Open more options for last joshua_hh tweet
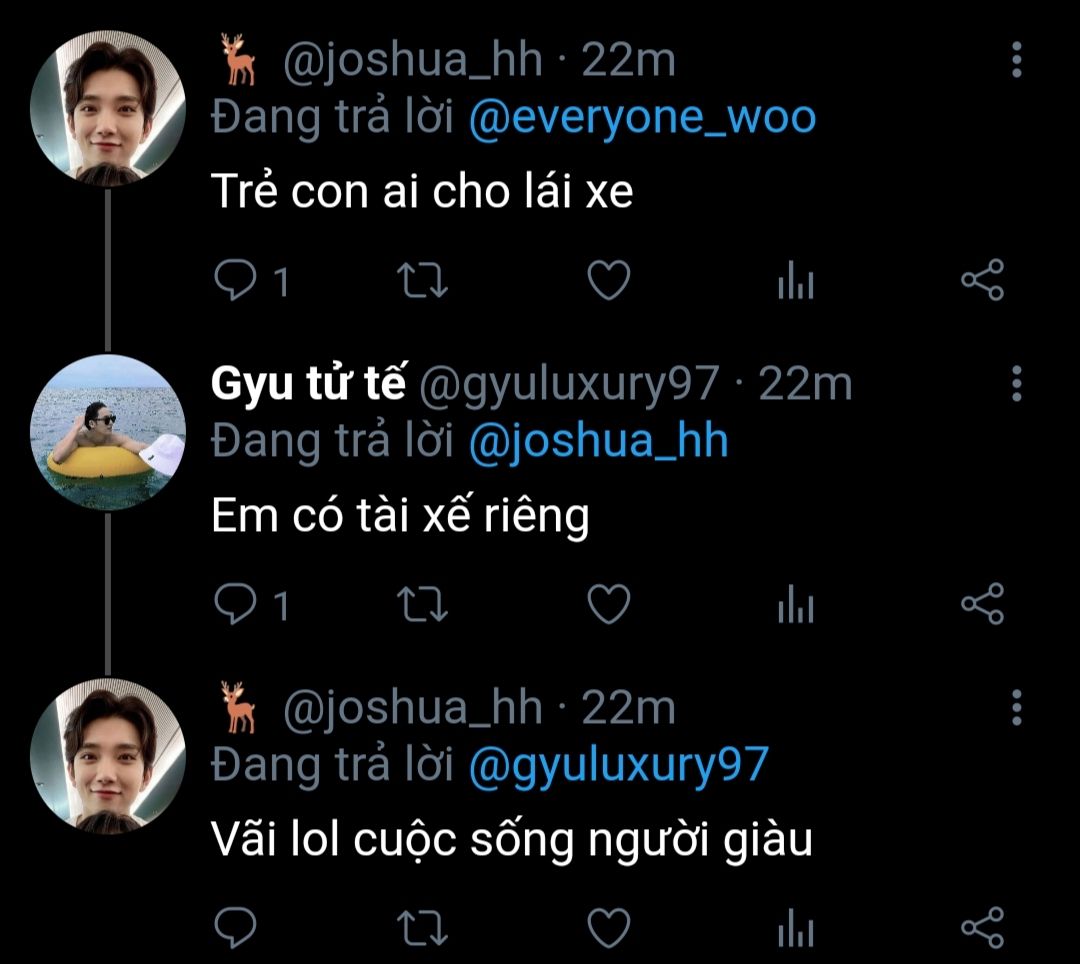1080x964 pixels. click(1017, 707)
